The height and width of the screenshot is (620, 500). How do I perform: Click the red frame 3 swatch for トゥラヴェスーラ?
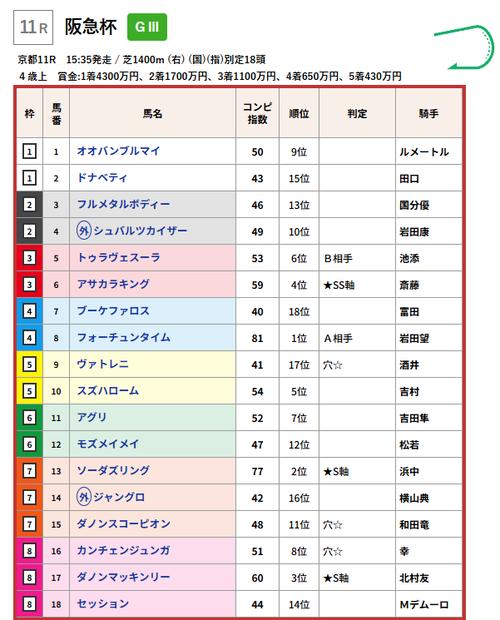29,258
